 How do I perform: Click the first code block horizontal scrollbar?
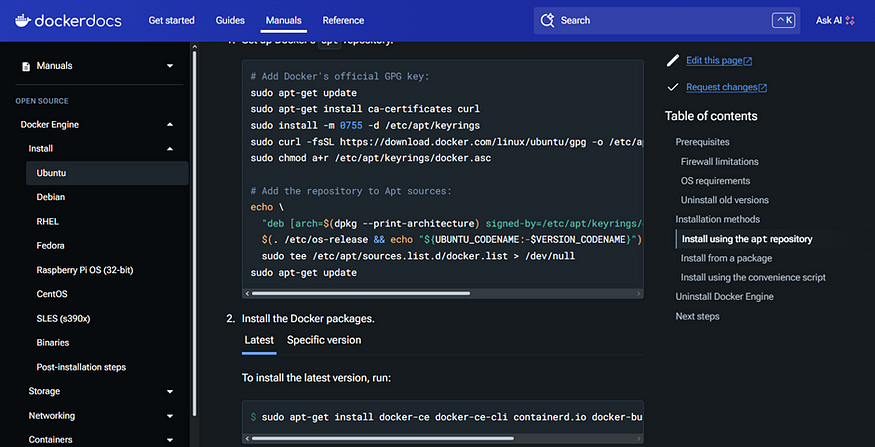point(360,294)
